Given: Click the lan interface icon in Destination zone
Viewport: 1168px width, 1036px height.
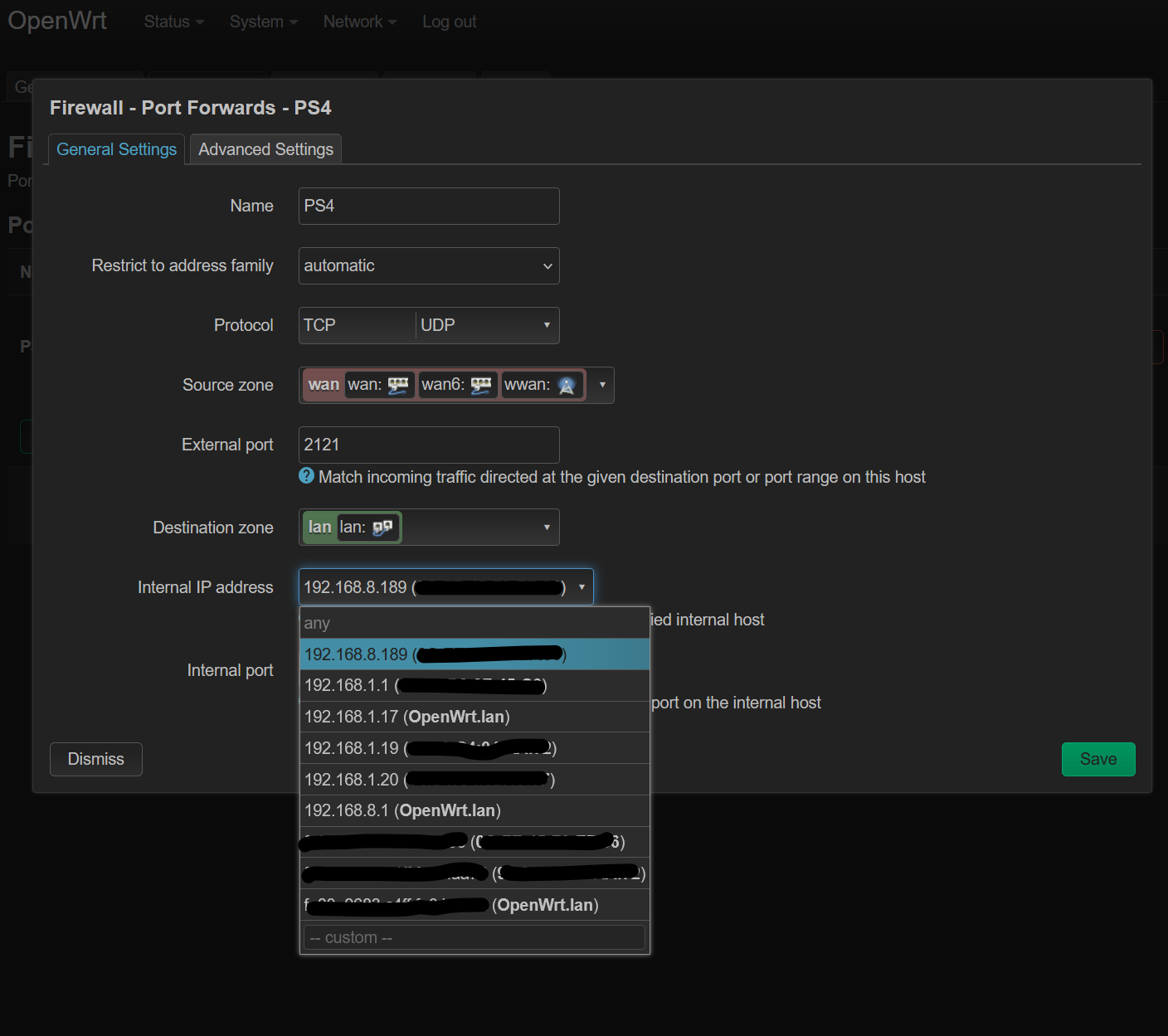Looking at the screenshot, I should click(382, 528).
